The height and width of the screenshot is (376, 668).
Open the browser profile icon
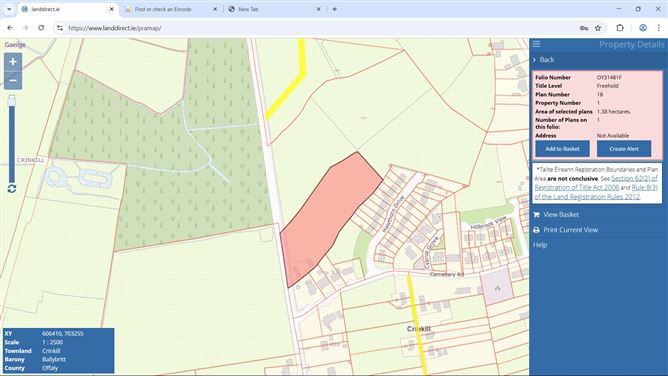tap(643, 28)
